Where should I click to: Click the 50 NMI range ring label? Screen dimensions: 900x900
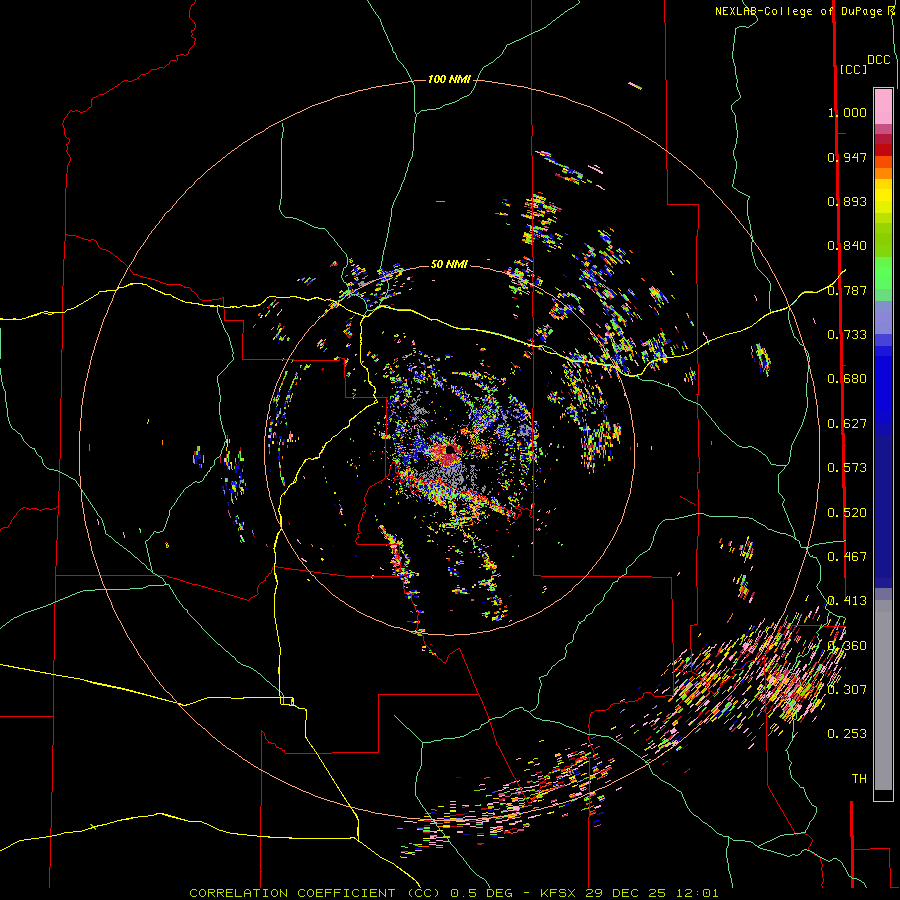[x=449, y=264]
